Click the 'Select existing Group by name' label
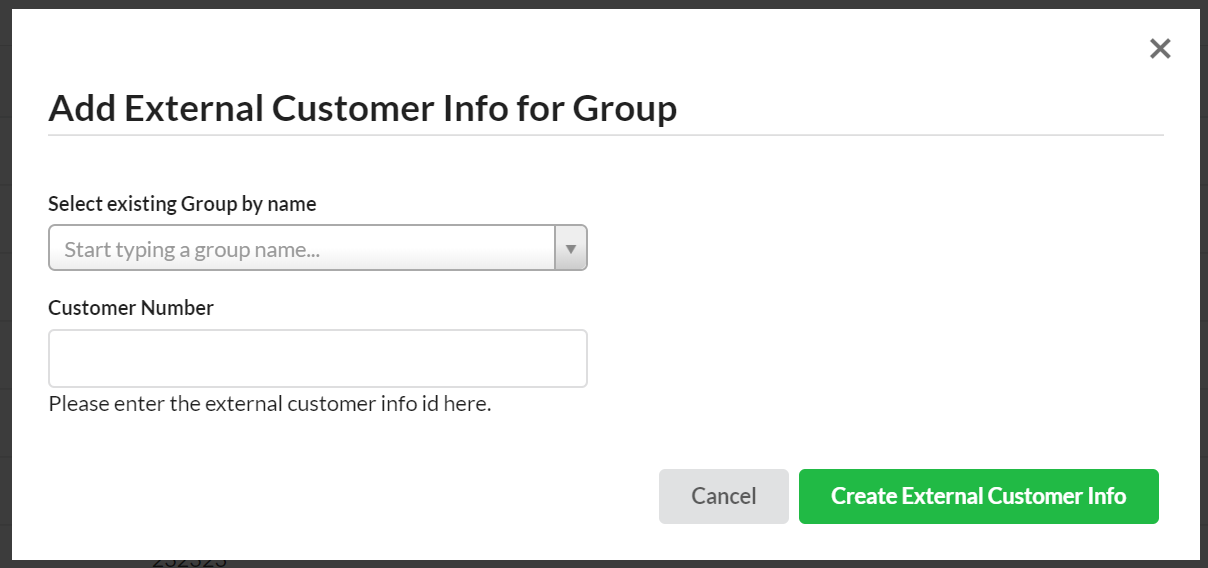The width and height of the screenshot is (1208, 568). (182, 204)
